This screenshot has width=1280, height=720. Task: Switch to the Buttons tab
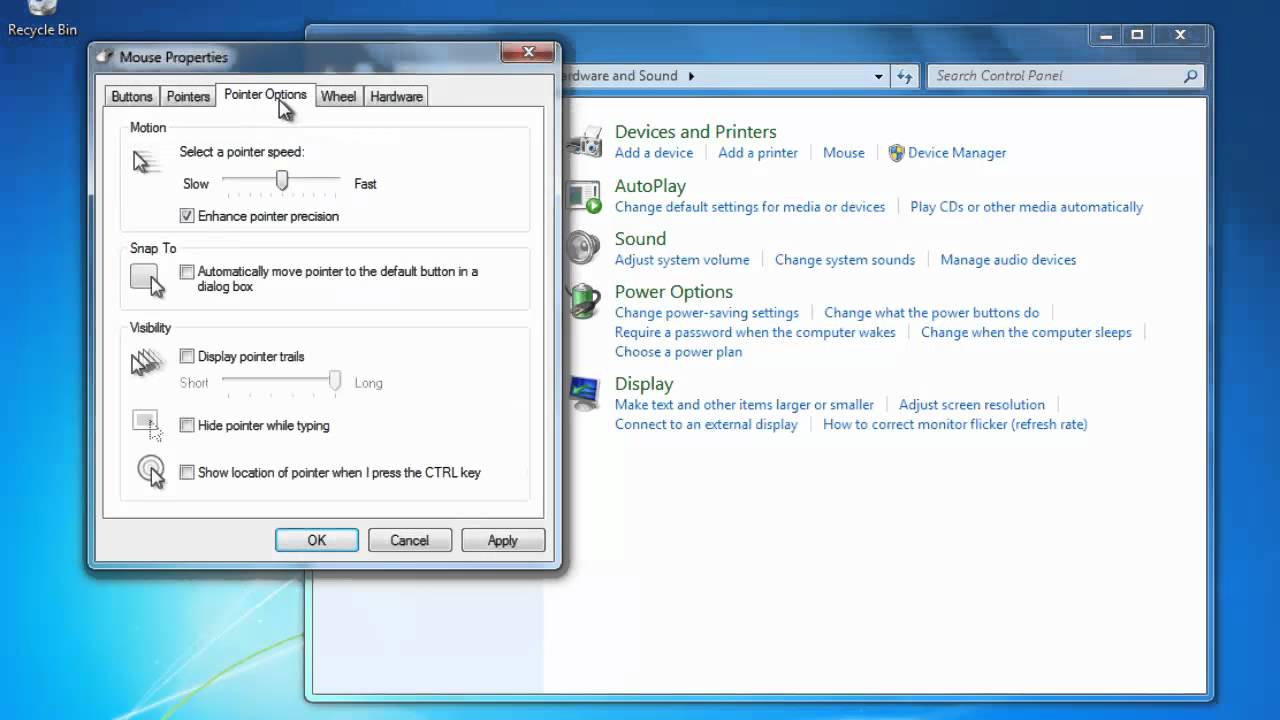click(132, 96)
